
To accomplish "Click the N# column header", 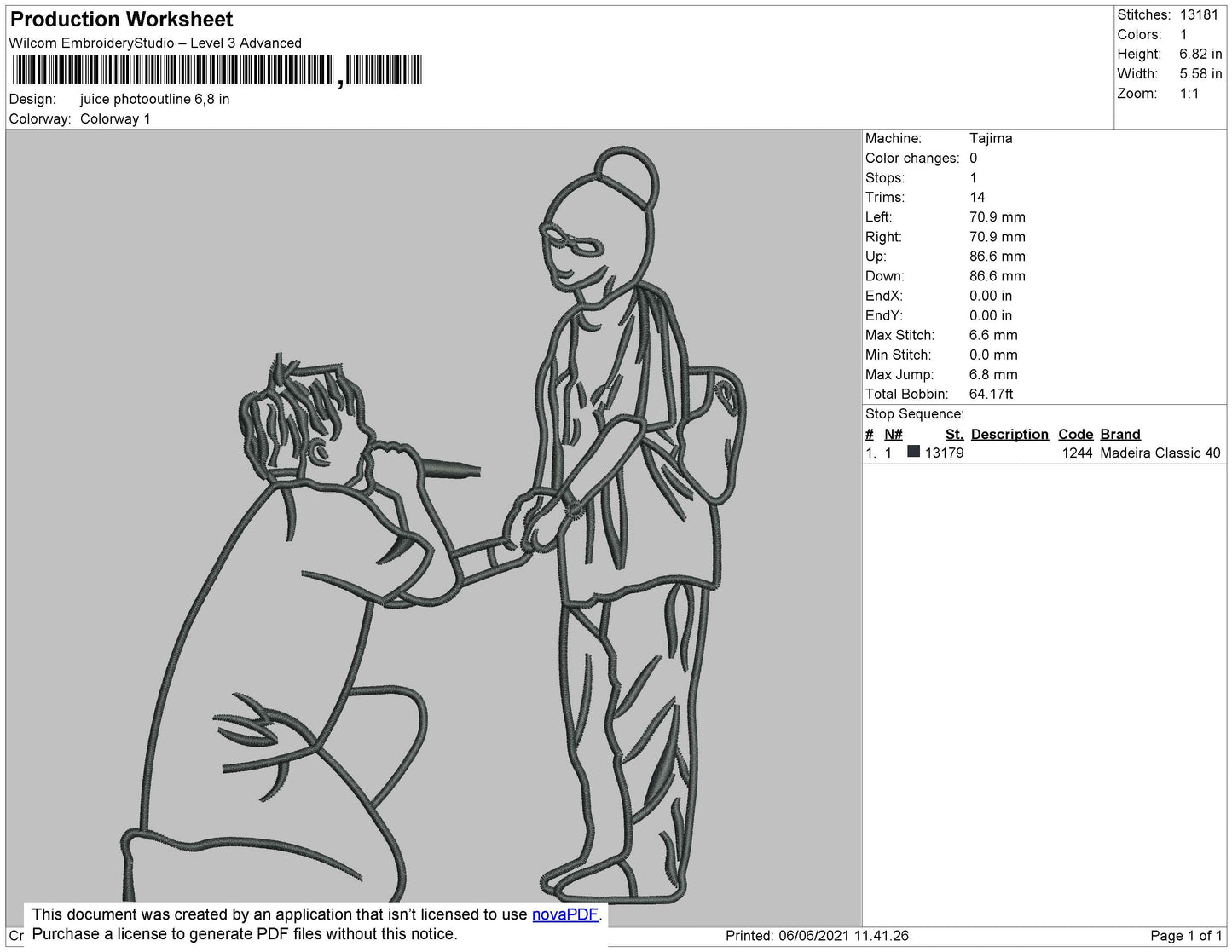I will pos(894,434).
